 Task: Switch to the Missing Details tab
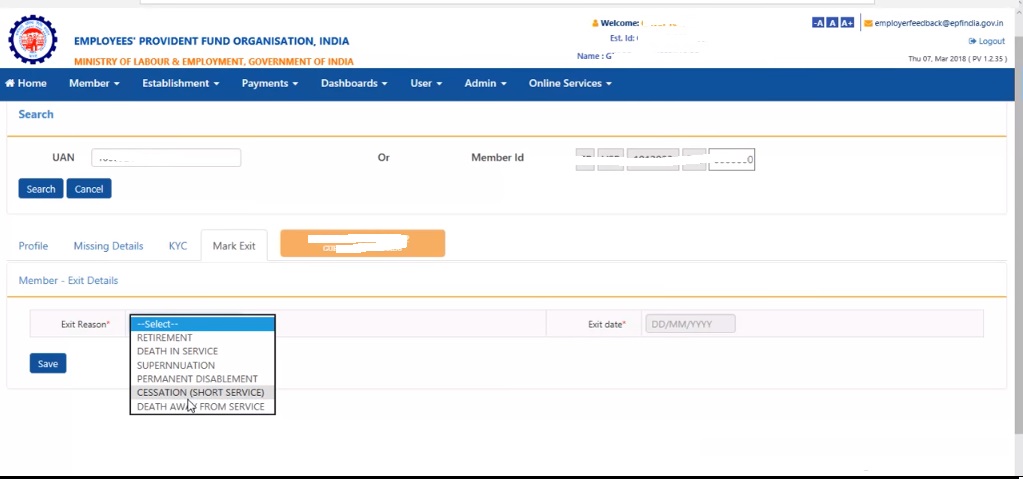click(108, 246)
